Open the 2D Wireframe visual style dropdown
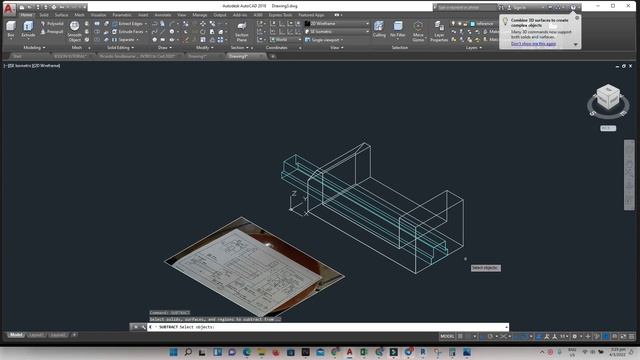Viewport: 640px width, 360px height. click(x=337, y=24)
